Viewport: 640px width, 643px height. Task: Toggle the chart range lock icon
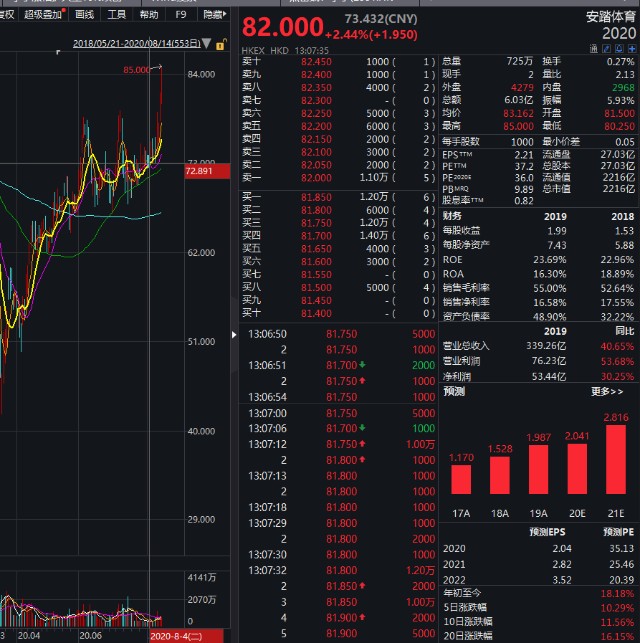tap(220, 44)
